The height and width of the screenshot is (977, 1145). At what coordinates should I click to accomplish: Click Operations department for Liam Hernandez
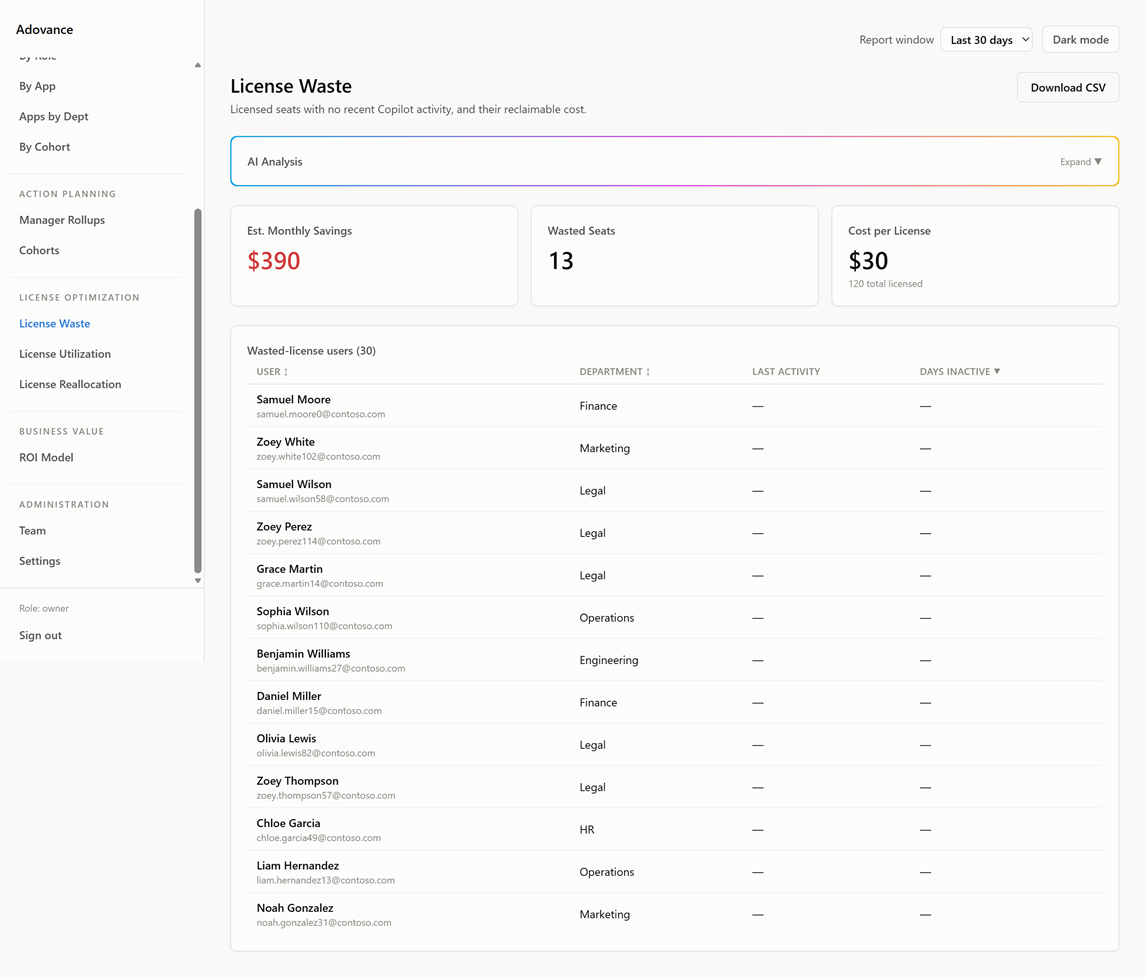(607, 872)
